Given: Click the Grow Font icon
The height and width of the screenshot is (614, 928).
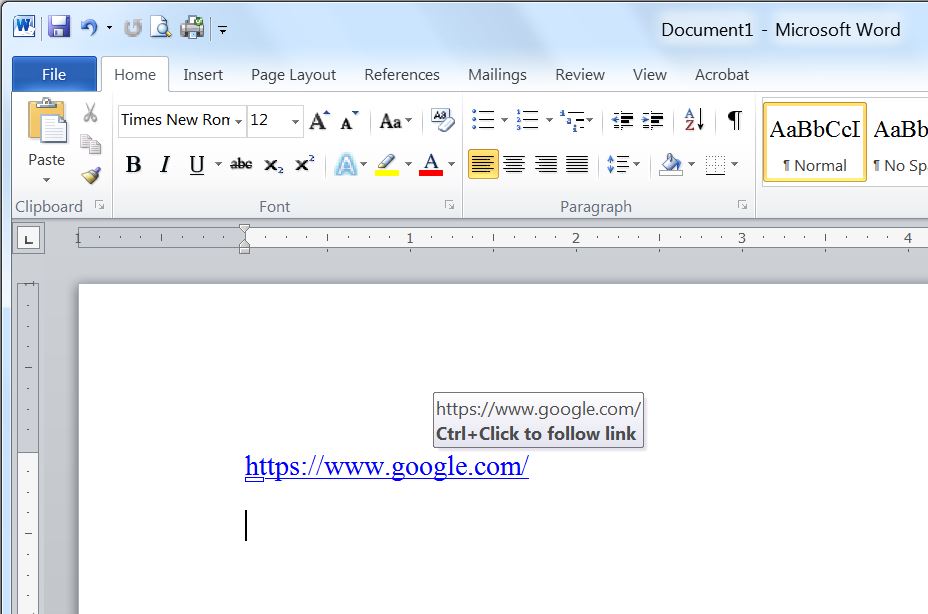Looking at the screenshot, I should tap(320, 121).
